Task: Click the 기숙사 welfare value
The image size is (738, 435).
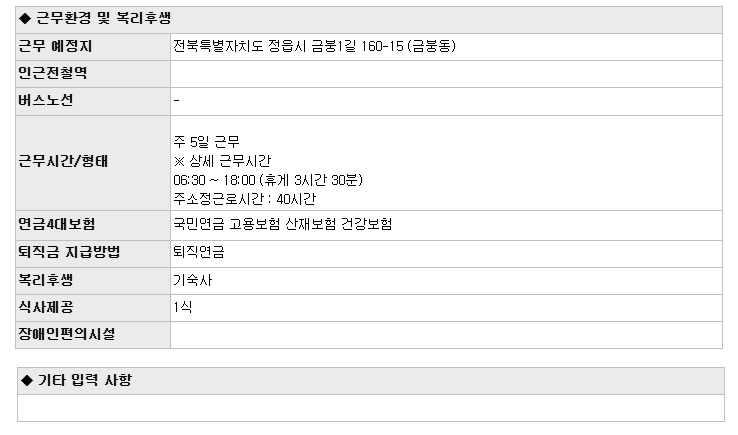Action: pos(193,280)
